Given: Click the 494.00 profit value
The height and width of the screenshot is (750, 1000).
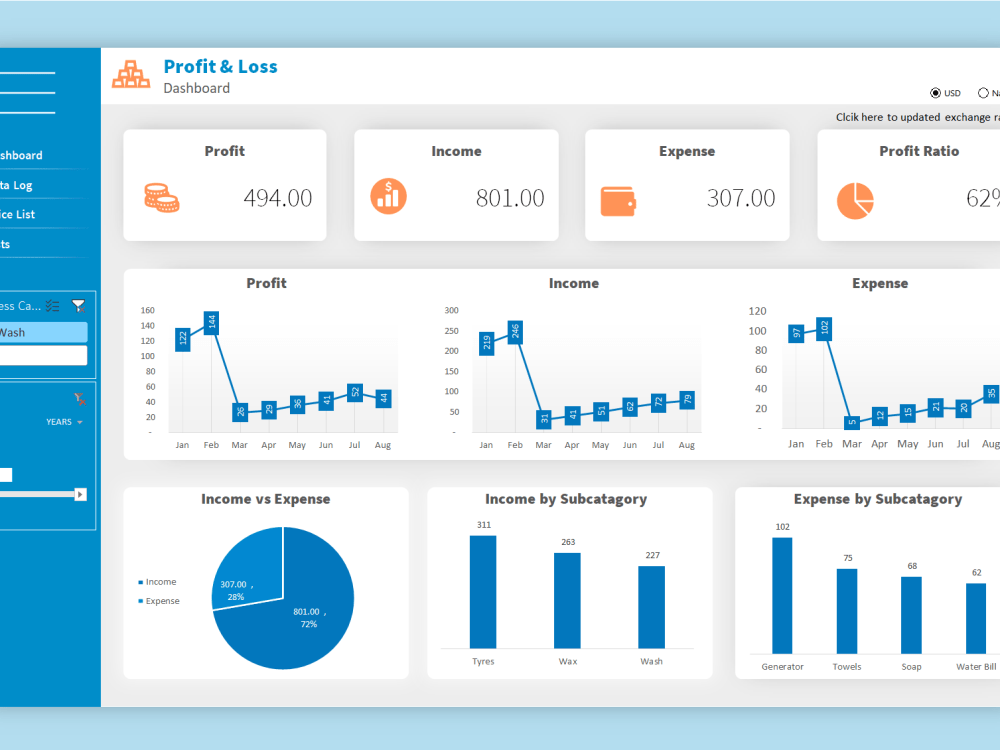Looking at the screenshot, I should [x=277, y=198].
